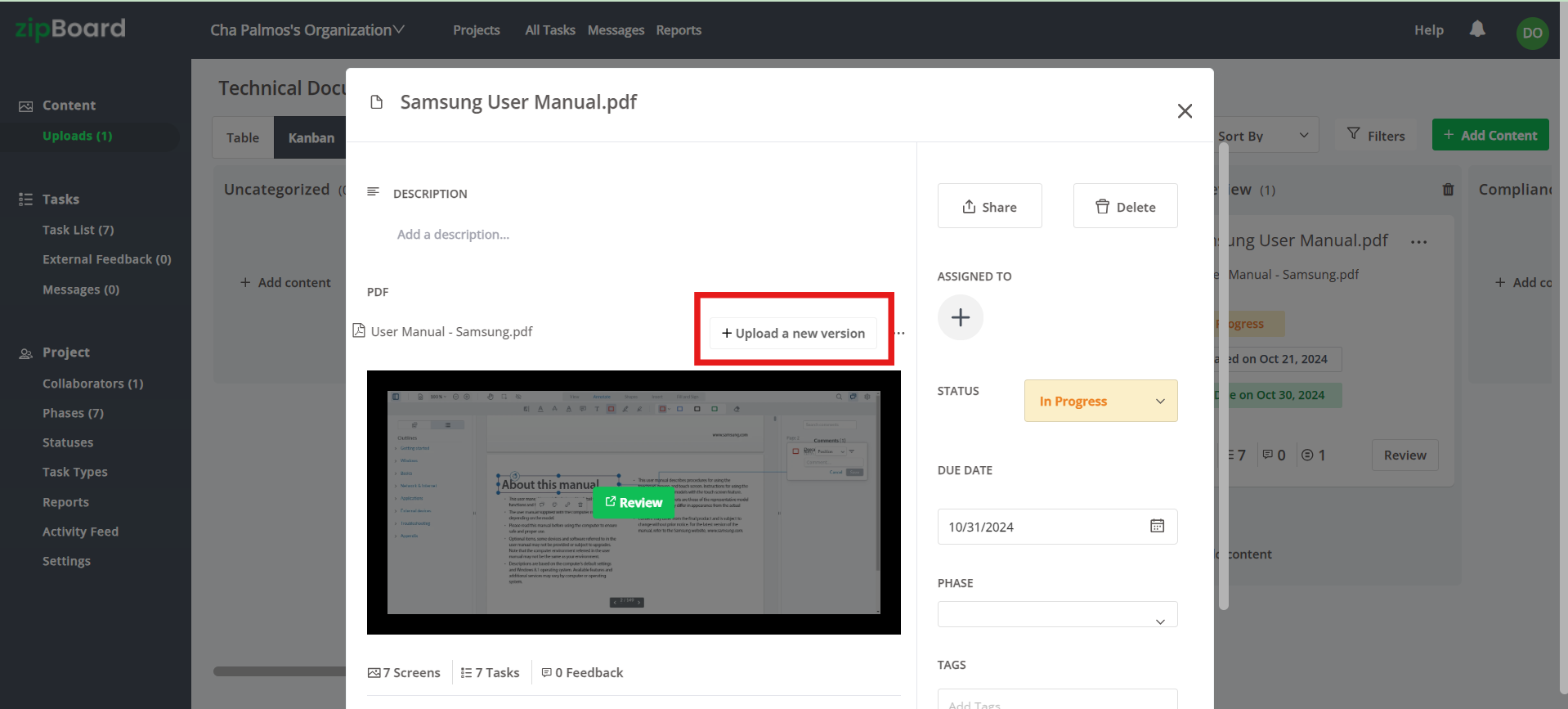Click the document icon beside the dialog title
The image size is (1568, 709).
tap(376, 102)
